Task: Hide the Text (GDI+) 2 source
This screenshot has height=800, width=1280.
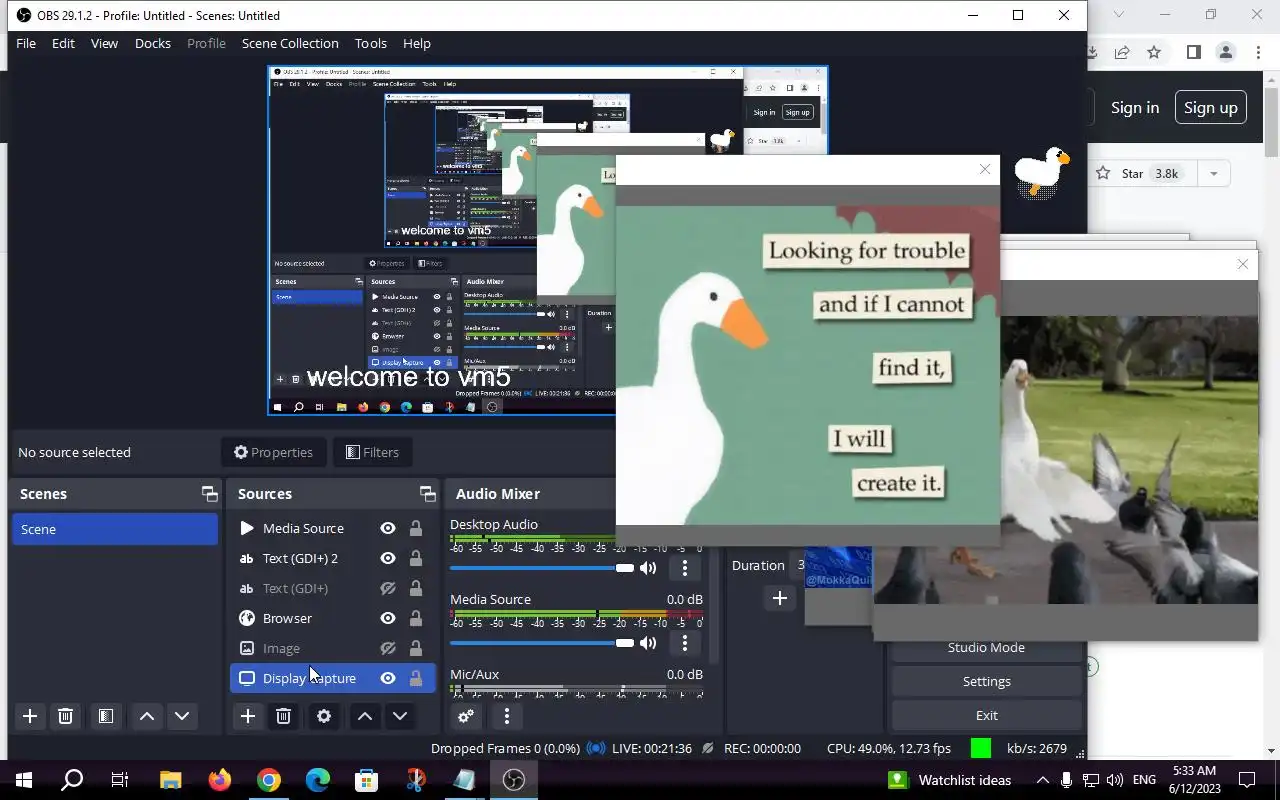Action: click(x=388, y=558)
